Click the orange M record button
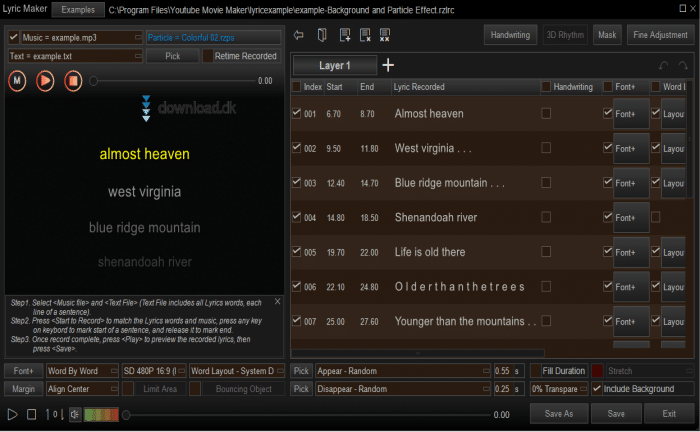 18,81
